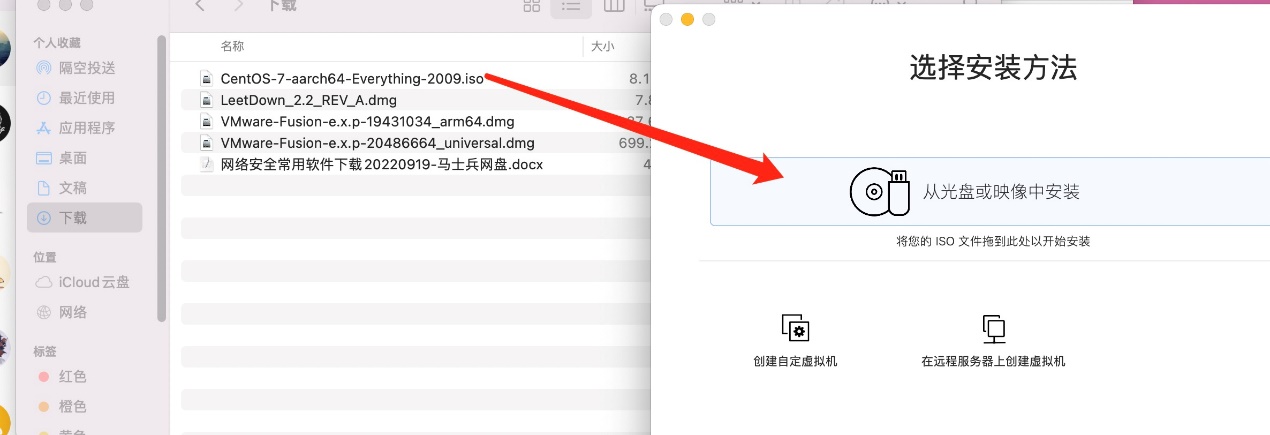Click the ISO drag hint text
The width and height of the screenshot is (1270, 435).
(993, 242)
